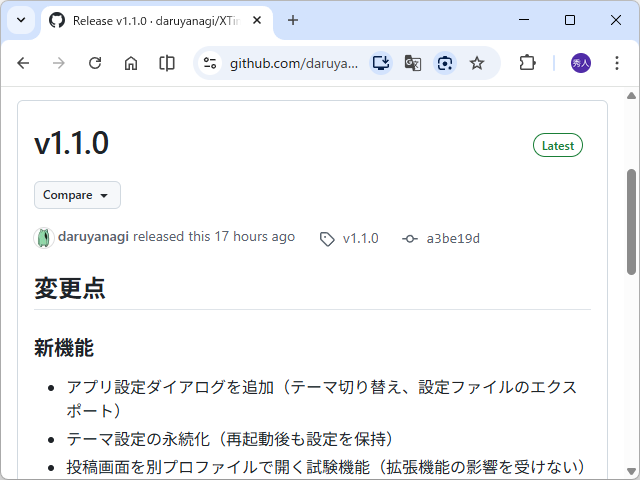Click the テーマ設定の永続化 bullet text

click(x=230, y=439)
